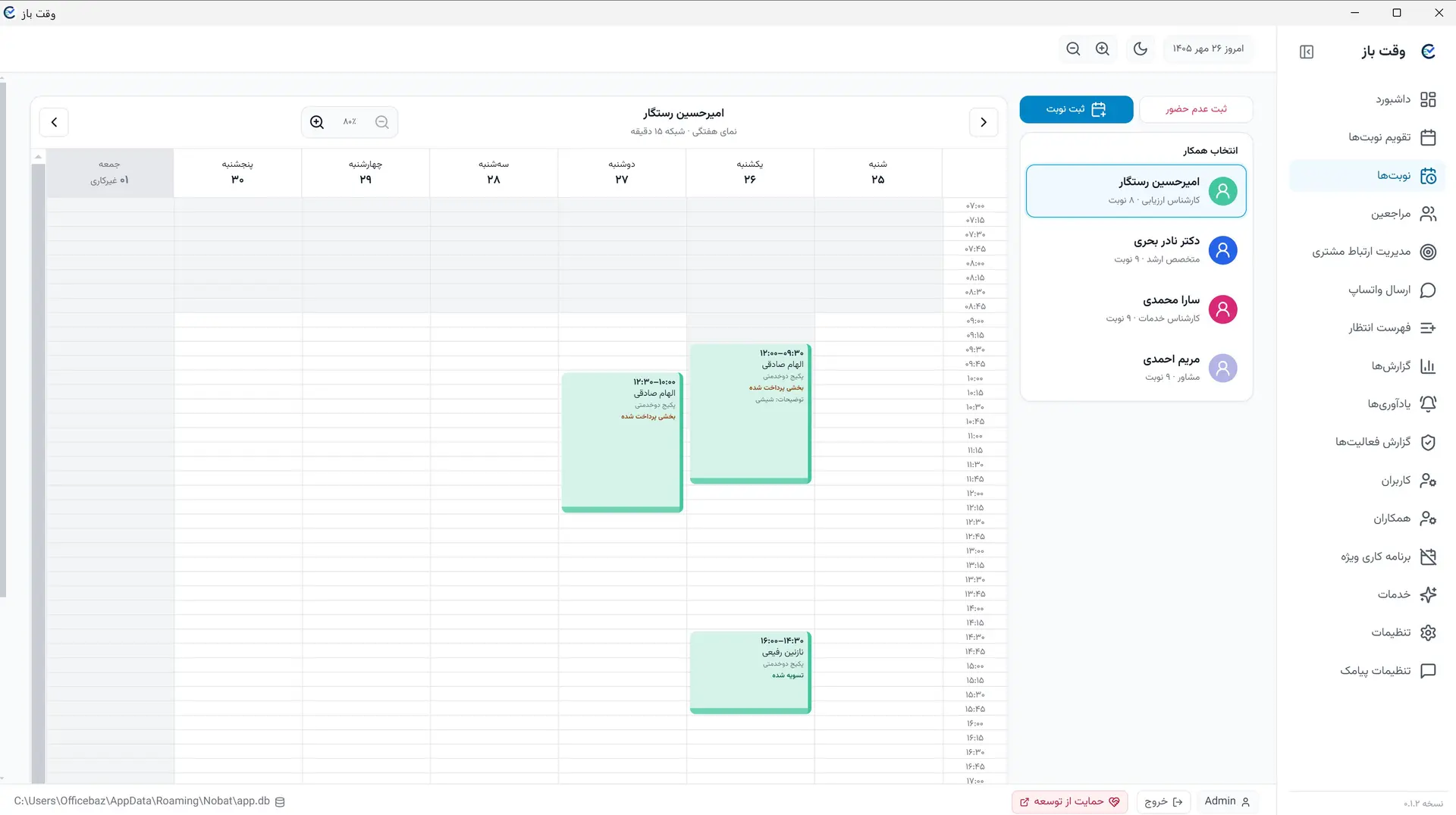Go to the next week with the right chevron
The width and height of the screenshot is (1456, 815).
984,122
